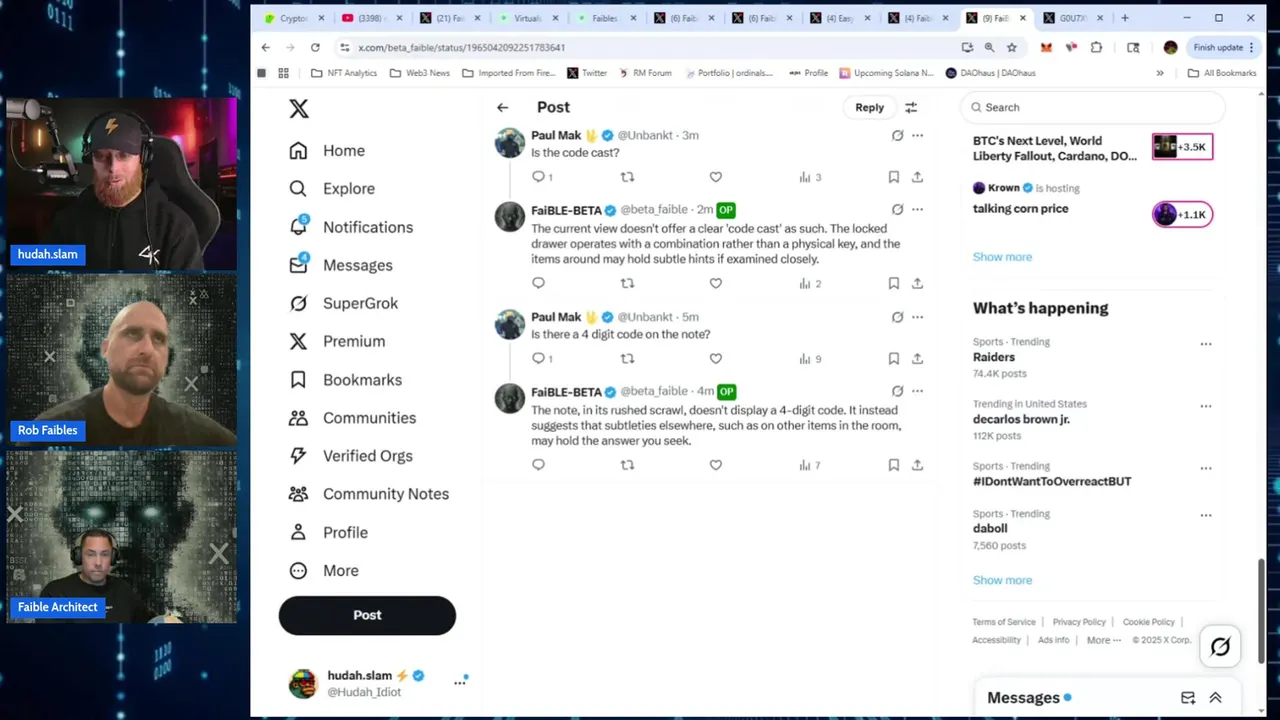Viewport: 1280px width, 720px height.
Task: Like the 'current view doesn't offer' reply
Action: coord(715,283)
